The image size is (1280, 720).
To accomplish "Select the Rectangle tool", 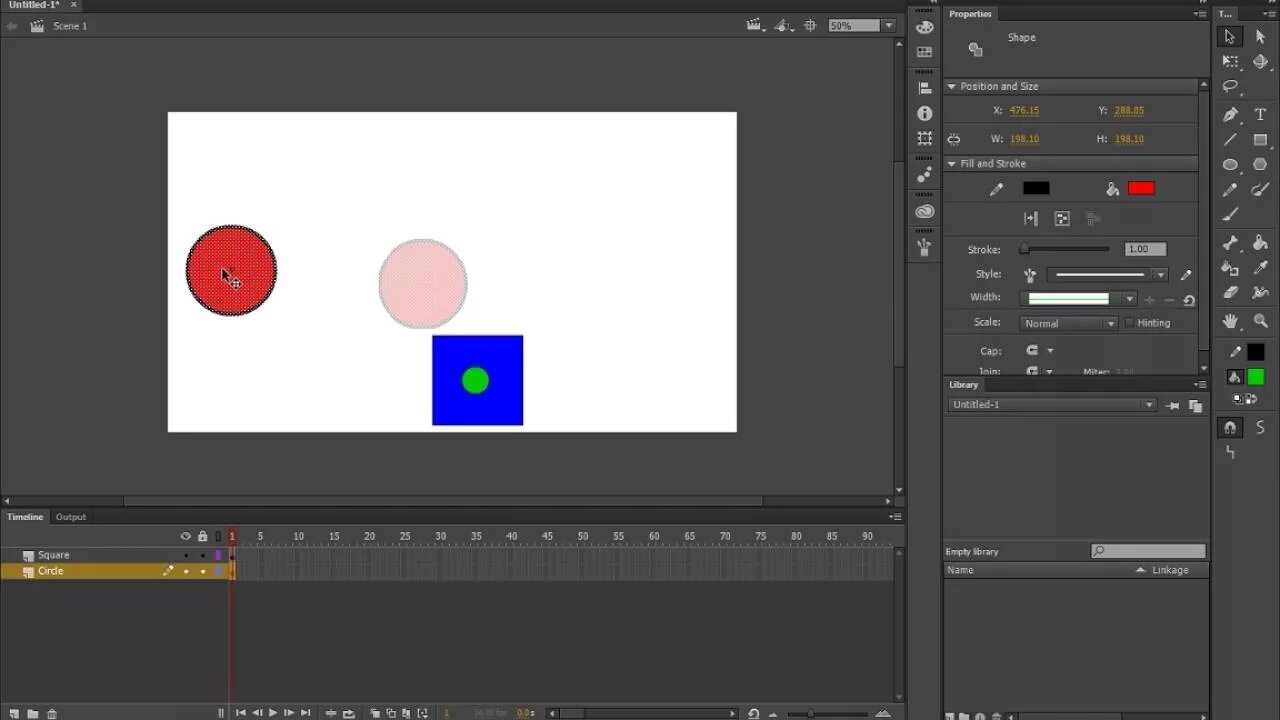I will click(x=1260, y=139).
